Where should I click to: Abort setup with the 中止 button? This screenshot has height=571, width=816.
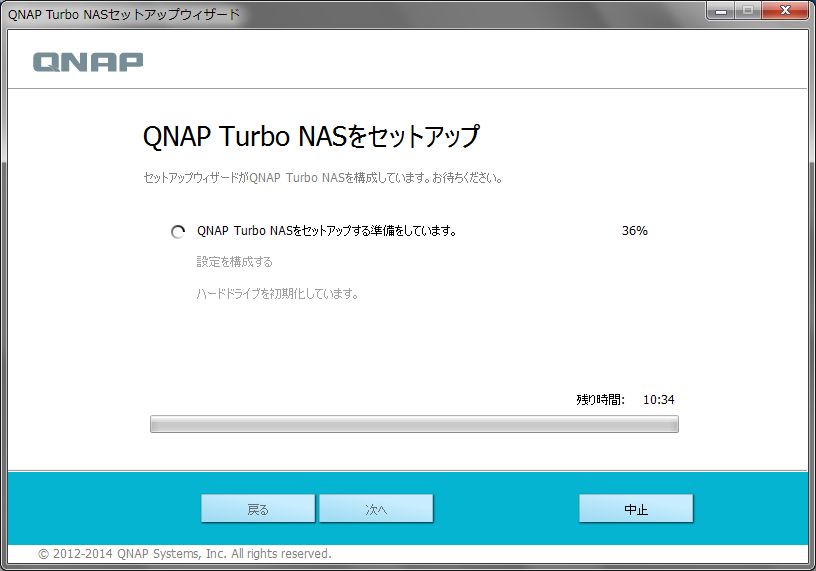coord(636,509)
